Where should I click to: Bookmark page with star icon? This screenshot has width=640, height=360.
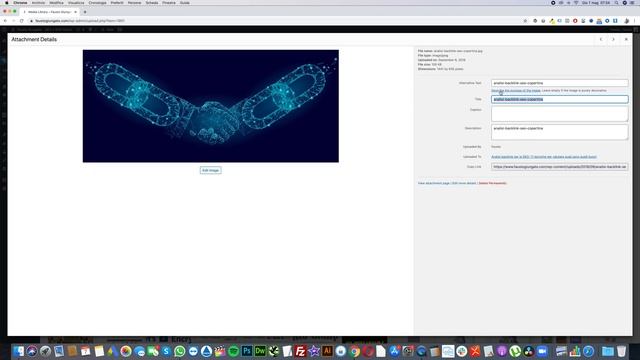525,21
